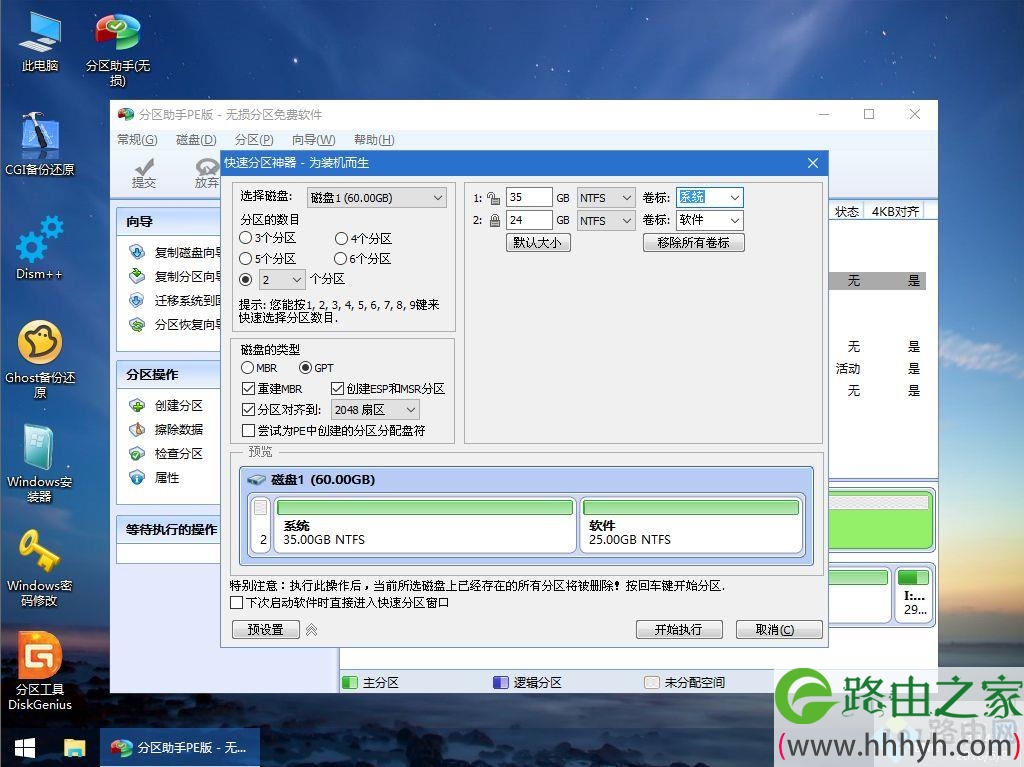The width and height of the screenshot is (1024, 767).
Task: Open the Ghost备份还原 desktop icon
Action: pos(40,359)
